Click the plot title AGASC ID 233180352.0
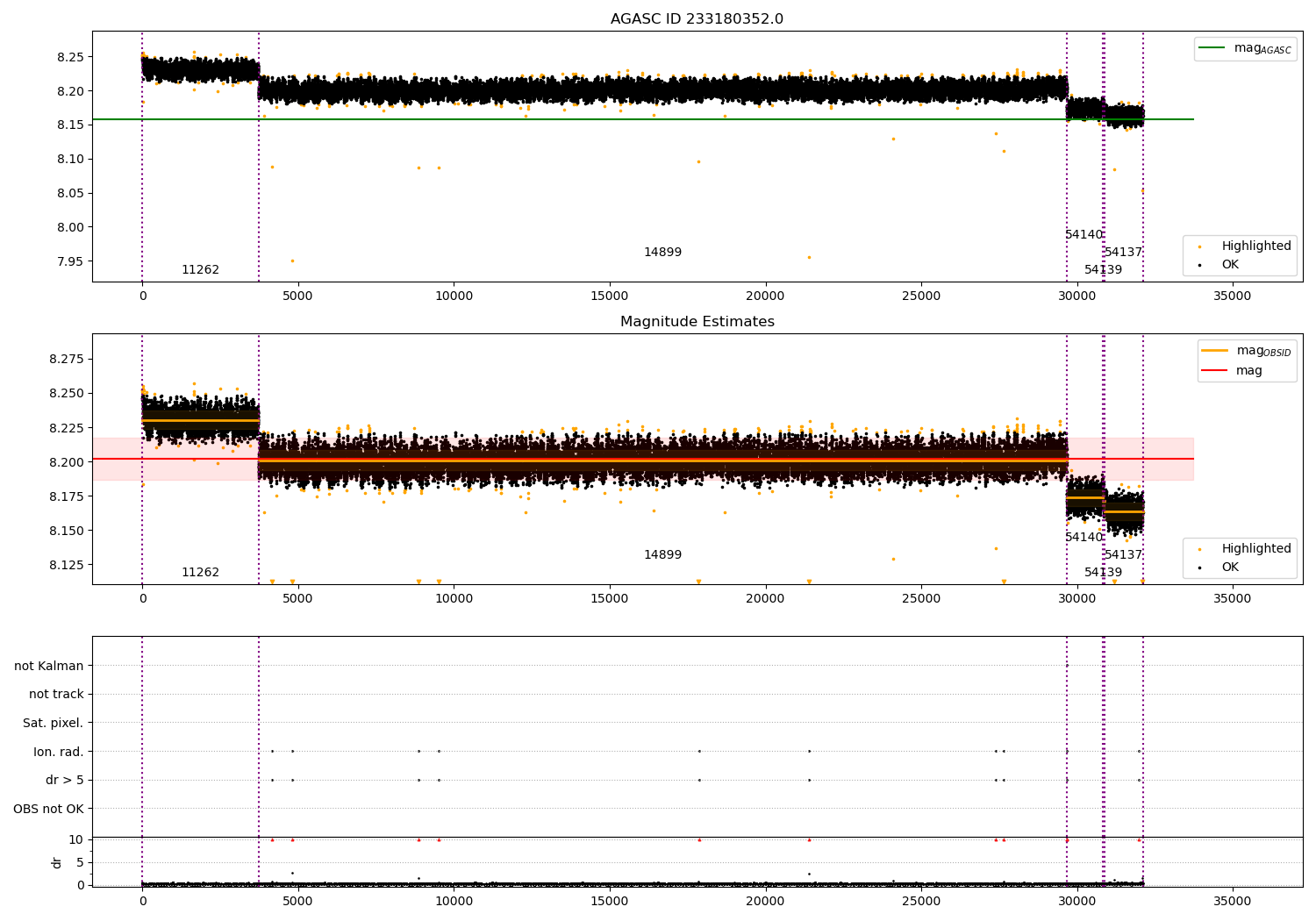1316x921 pixels. click(x=697, y=19)
